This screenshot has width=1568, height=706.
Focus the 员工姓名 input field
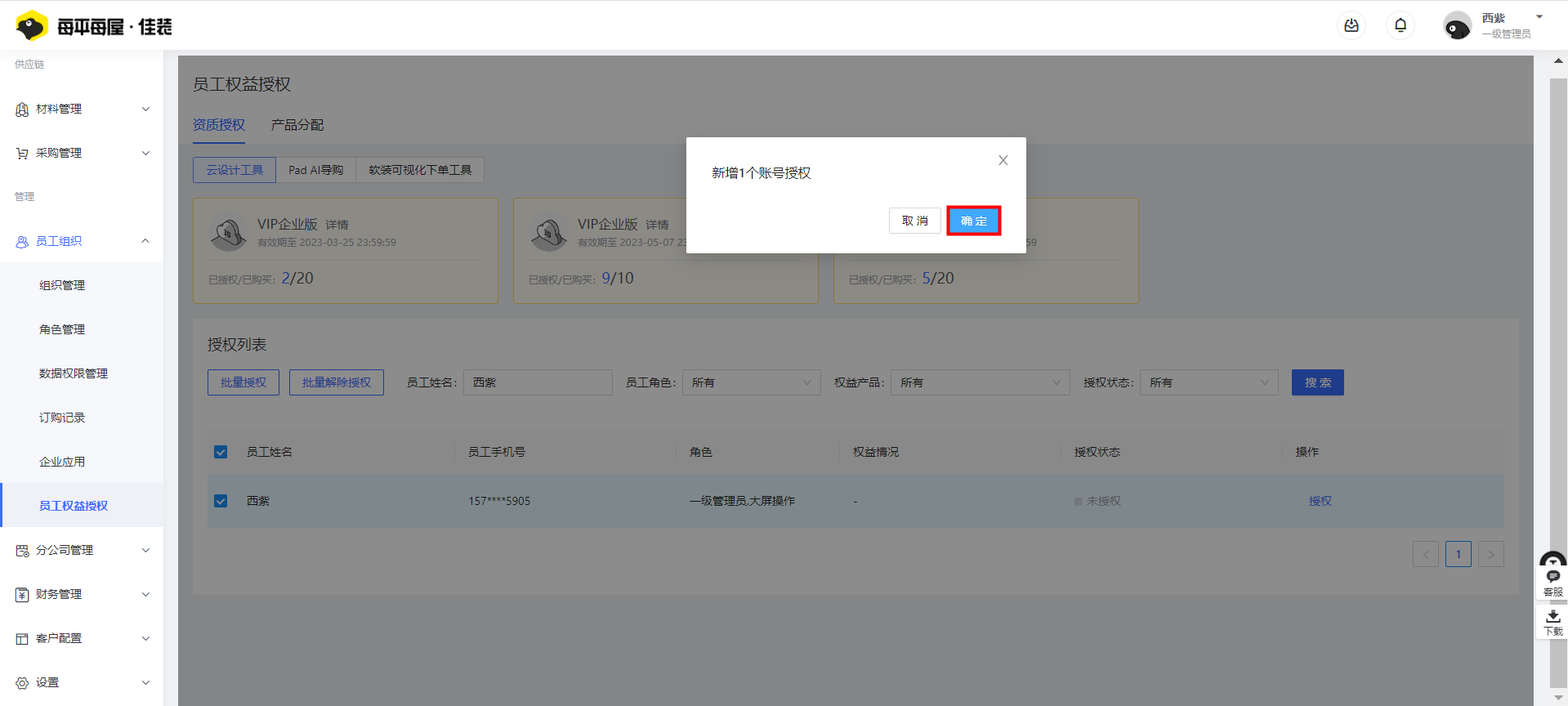(538, 382)
